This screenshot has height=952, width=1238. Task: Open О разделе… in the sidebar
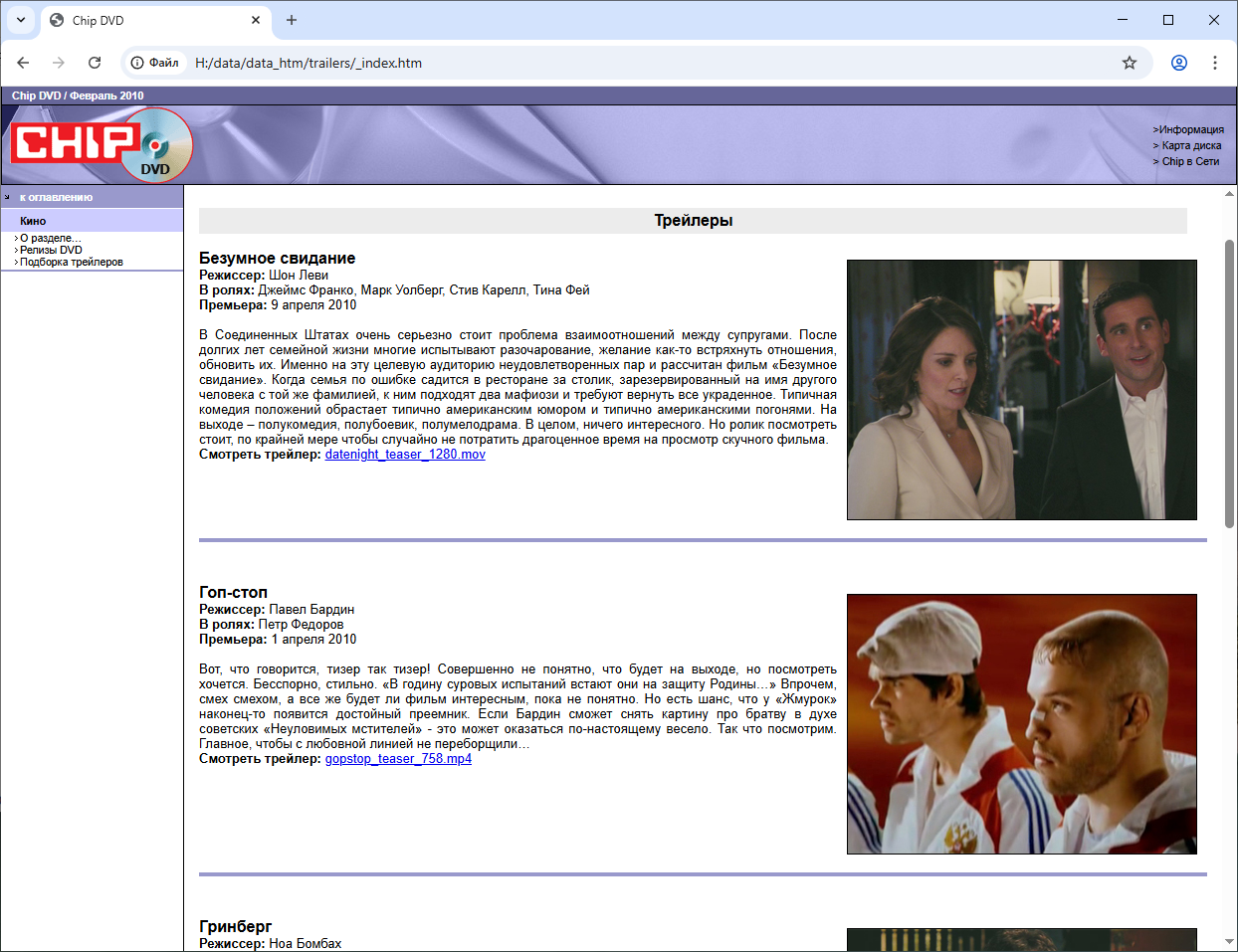50,238
